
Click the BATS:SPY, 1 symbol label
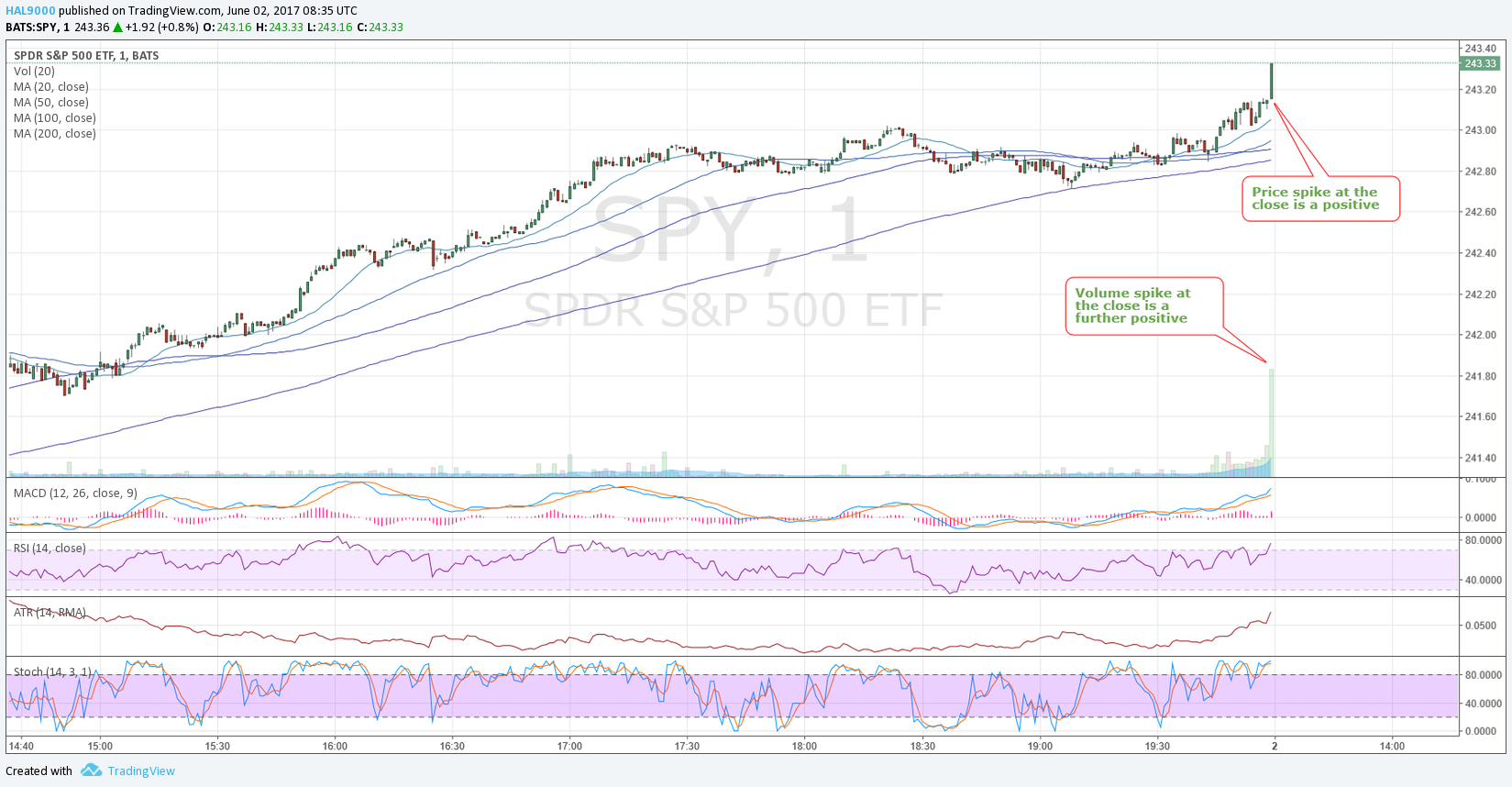[38, 27]
